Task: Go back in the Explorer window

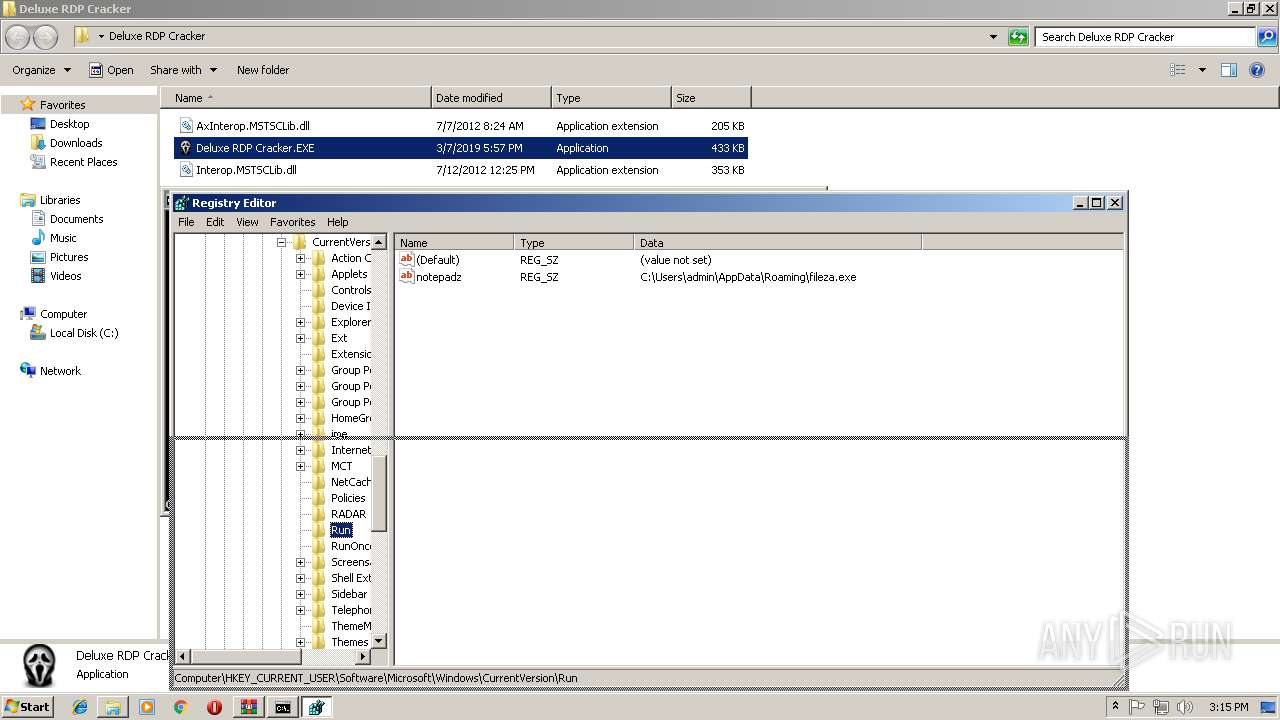Action: (x=18, y=37)
